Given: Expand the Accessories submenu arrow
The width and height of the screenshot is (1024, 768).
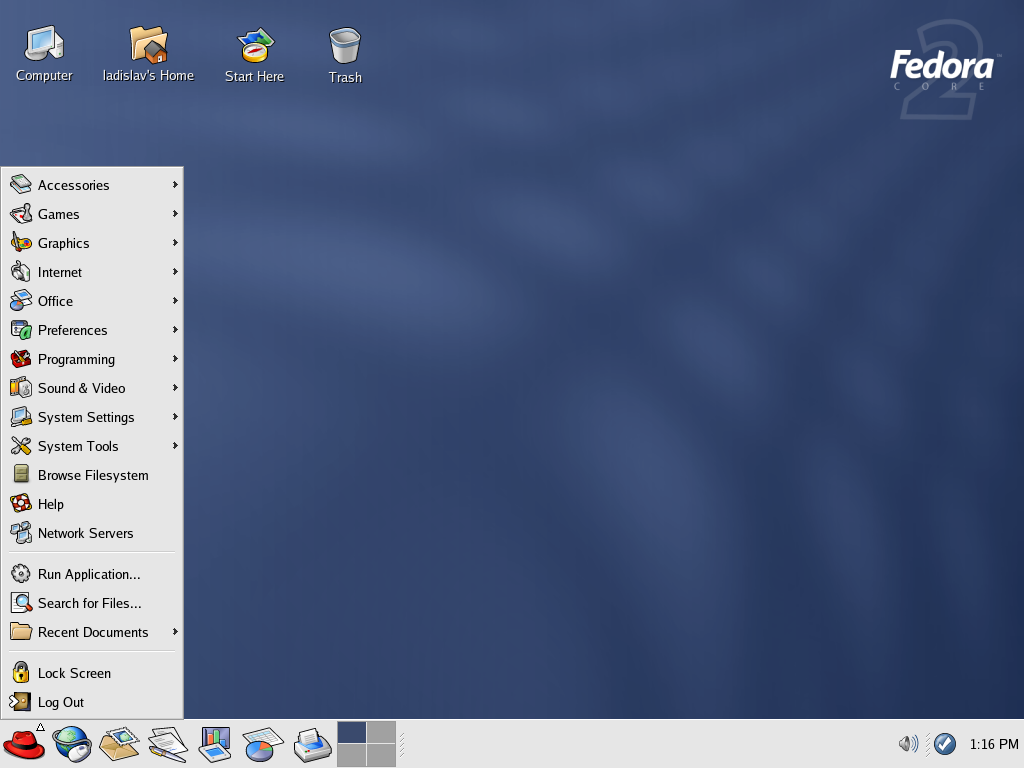Looking at the screenshot, I should click(x=175, y=185).
